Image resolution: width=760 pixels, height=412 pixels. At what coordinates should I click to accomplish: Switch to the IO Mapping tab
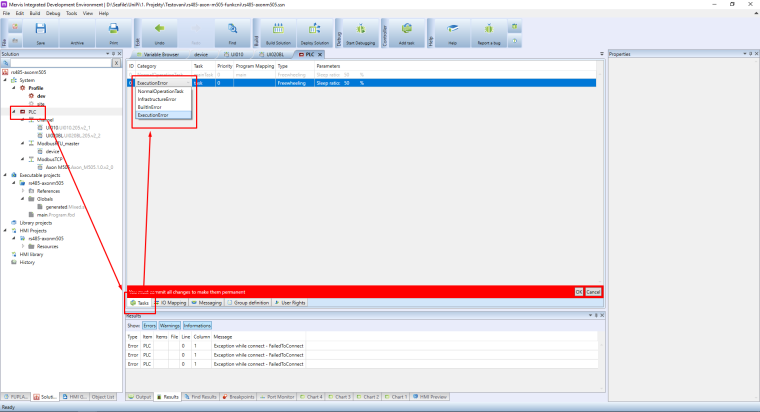pyautogui.click(x=171, y=301)
